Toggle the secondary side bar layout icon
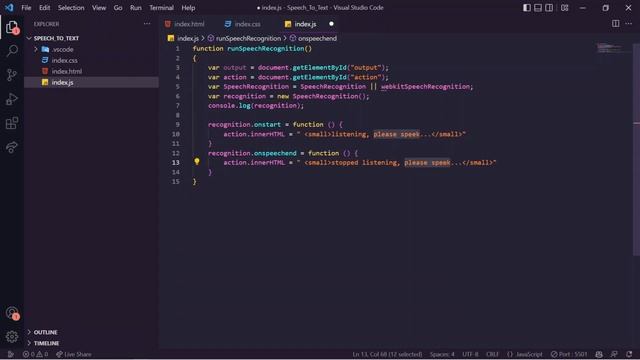Screen dimensions: 640x360 coord(549,8)
